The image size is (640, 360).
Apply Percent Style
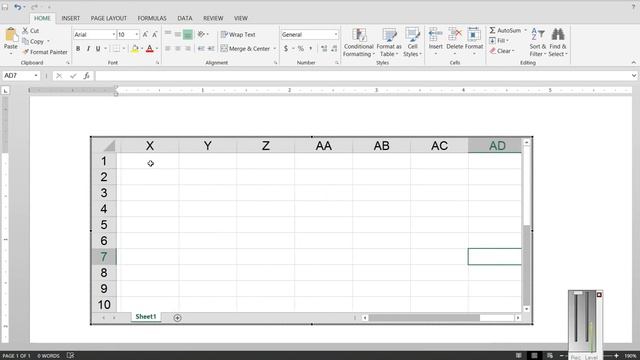[300, 49]
